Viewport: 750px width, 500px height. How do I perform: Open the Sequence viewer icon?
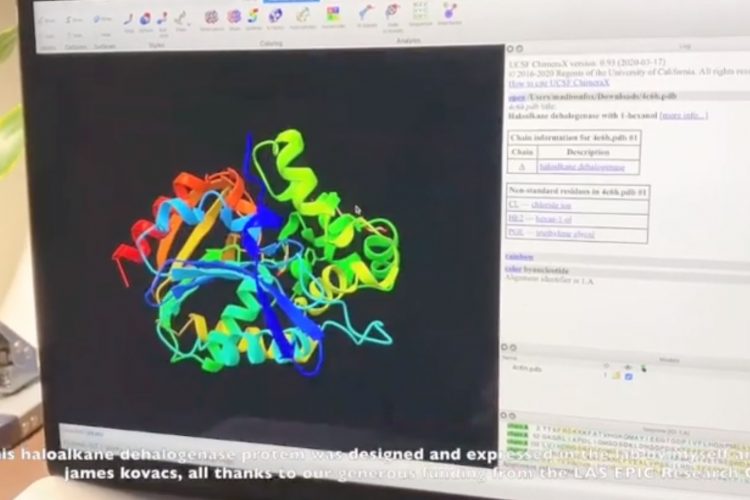pyautogui.click(x=420, y=11)
